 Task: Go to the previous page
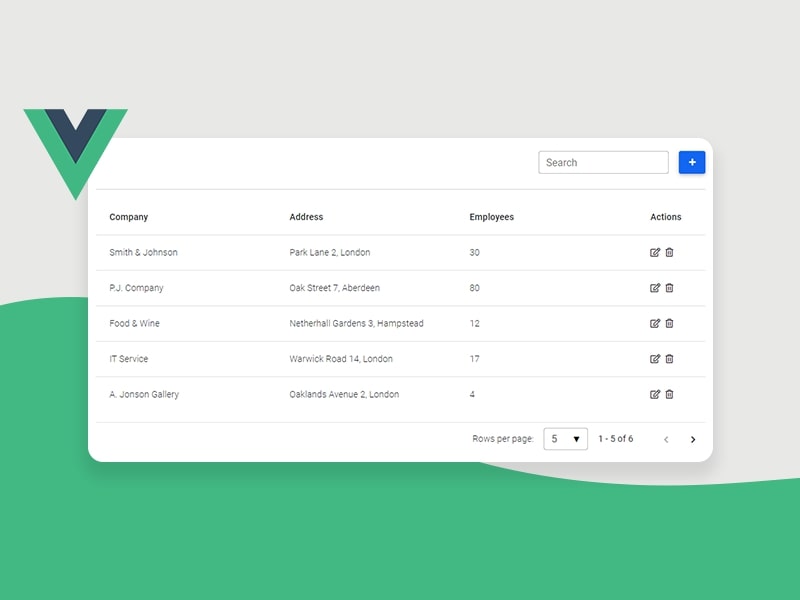[x=666, y=439]
